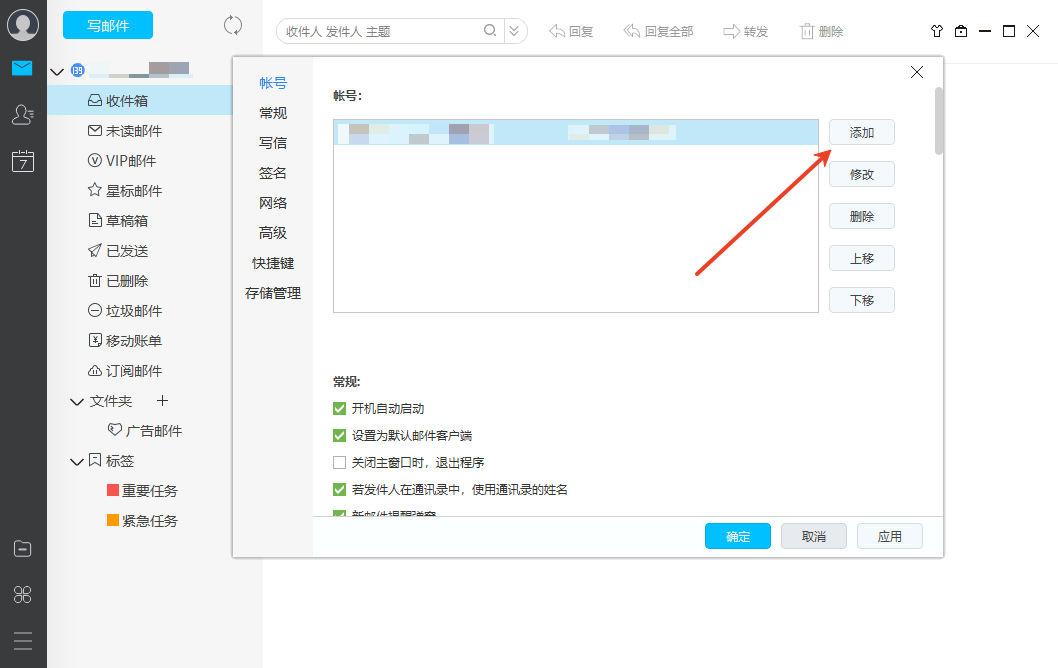Switch to the 常规 settings tab
Image resolution: width=1058 pixels, height=668 pixels.
pyautogui.click(x=273, y=113)
